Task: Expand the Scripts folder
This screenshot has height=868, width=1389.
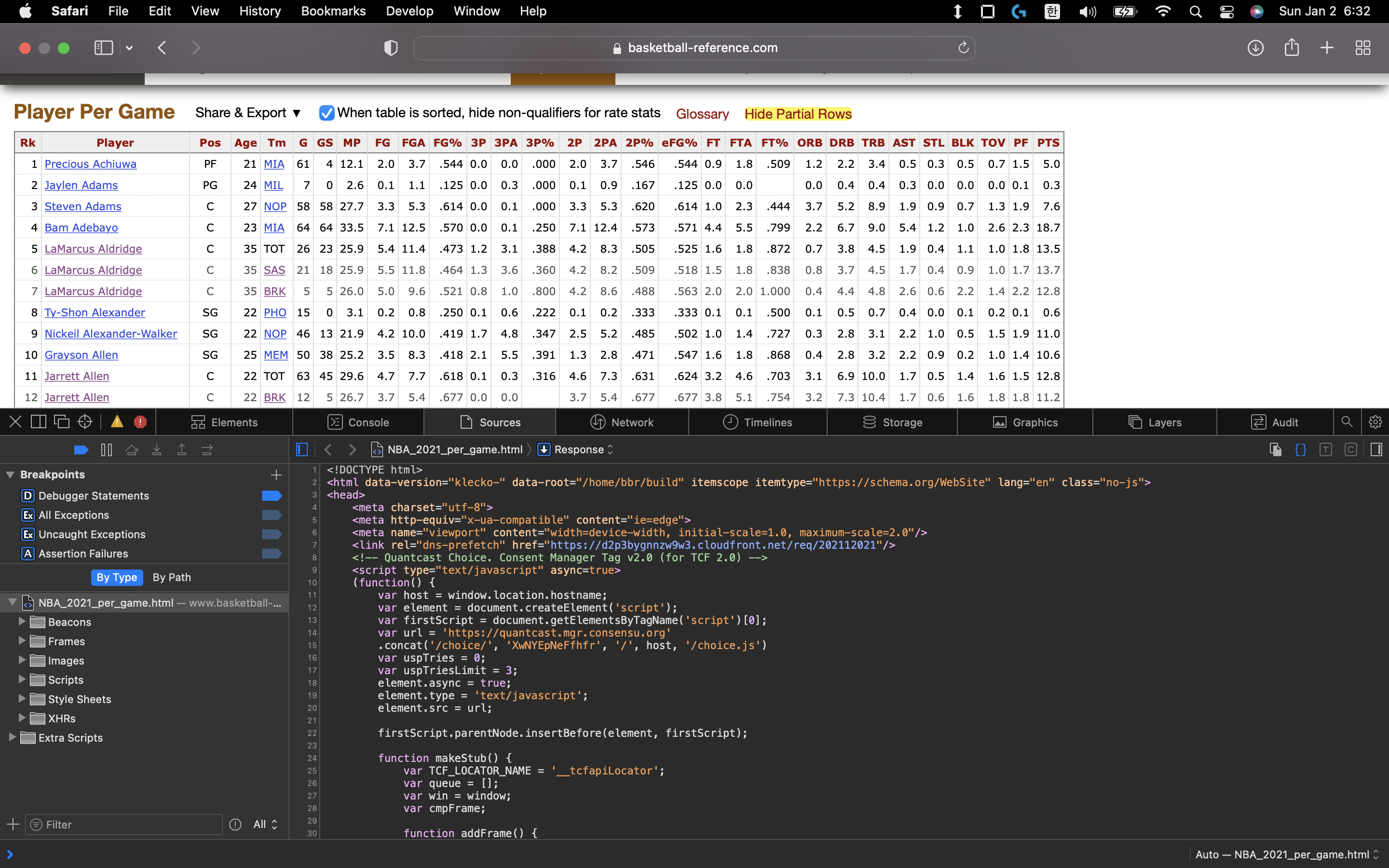Action: [22, 680]
